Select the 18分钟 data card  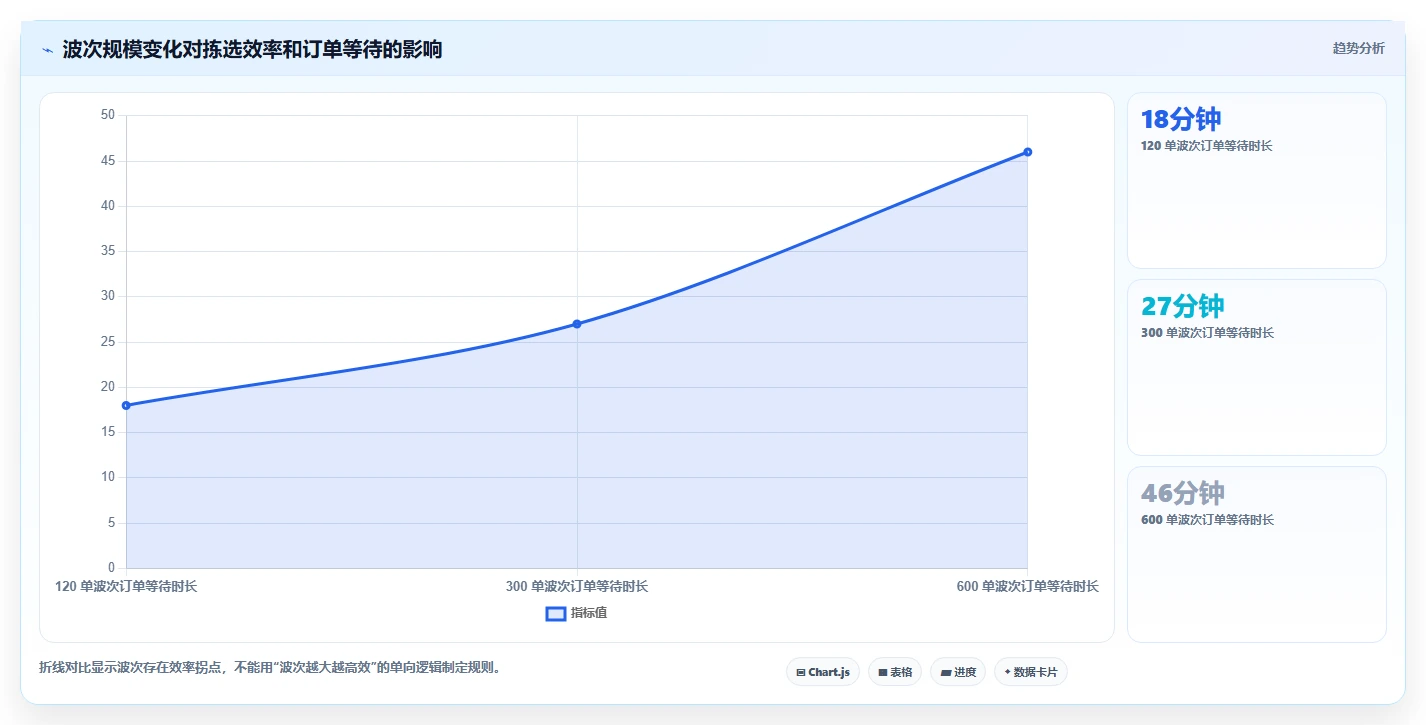(1256, 180)
